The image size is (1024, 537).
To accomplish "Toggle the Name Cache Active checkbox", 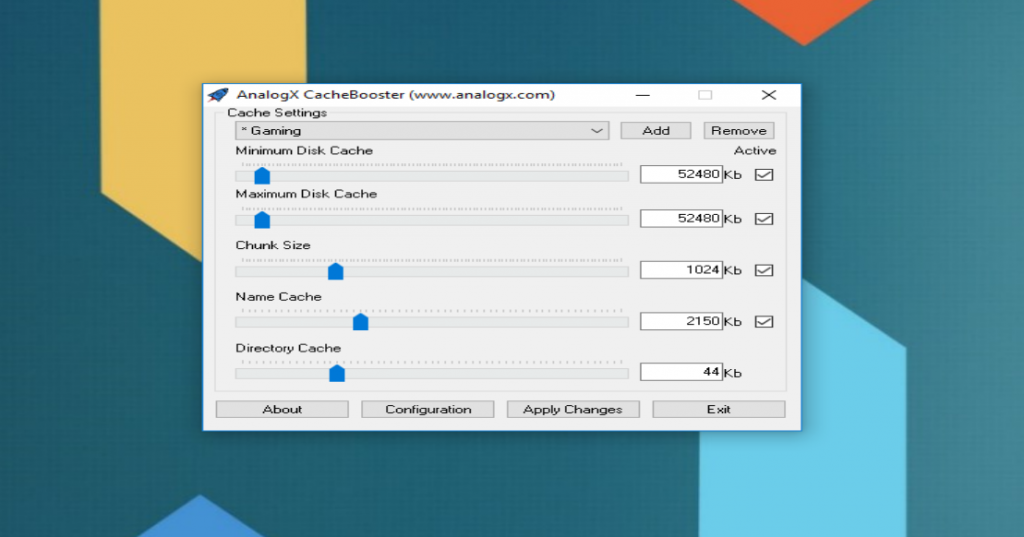I will coord(764,321).
